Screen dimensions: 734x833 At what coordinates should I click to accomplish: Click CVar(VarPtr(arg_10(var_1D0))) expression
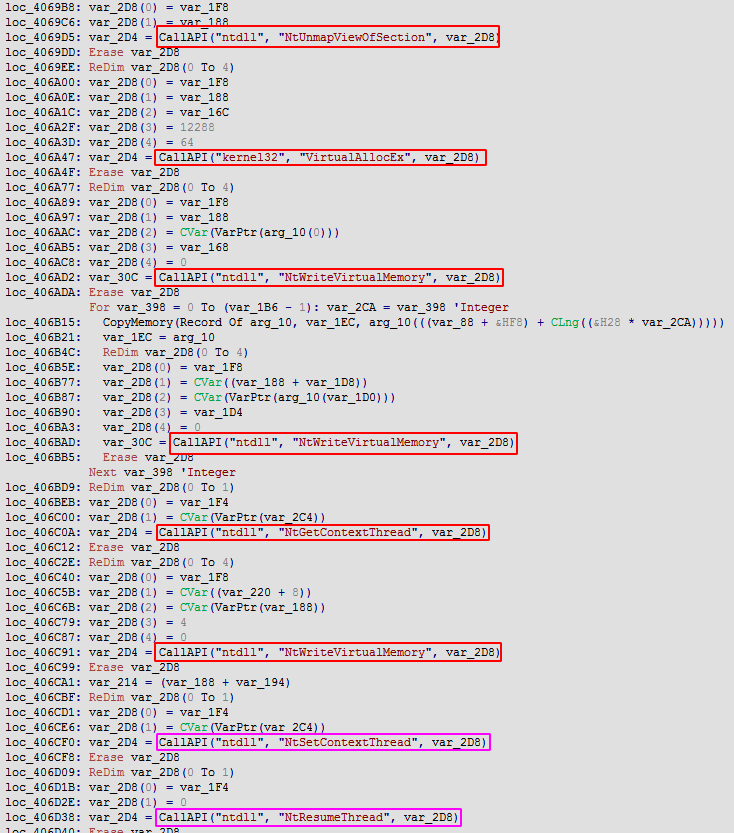tap(294, 397)
